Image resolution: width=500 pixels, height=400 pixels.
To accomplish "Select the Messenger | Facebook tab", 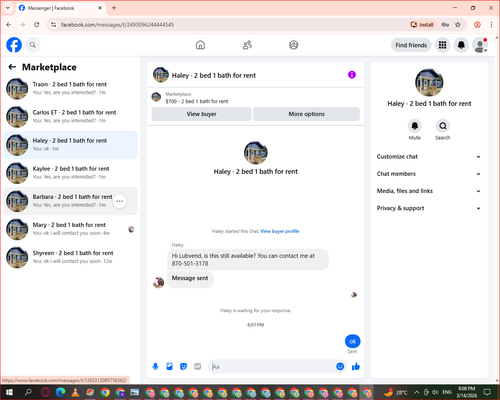I will (61, 8).
